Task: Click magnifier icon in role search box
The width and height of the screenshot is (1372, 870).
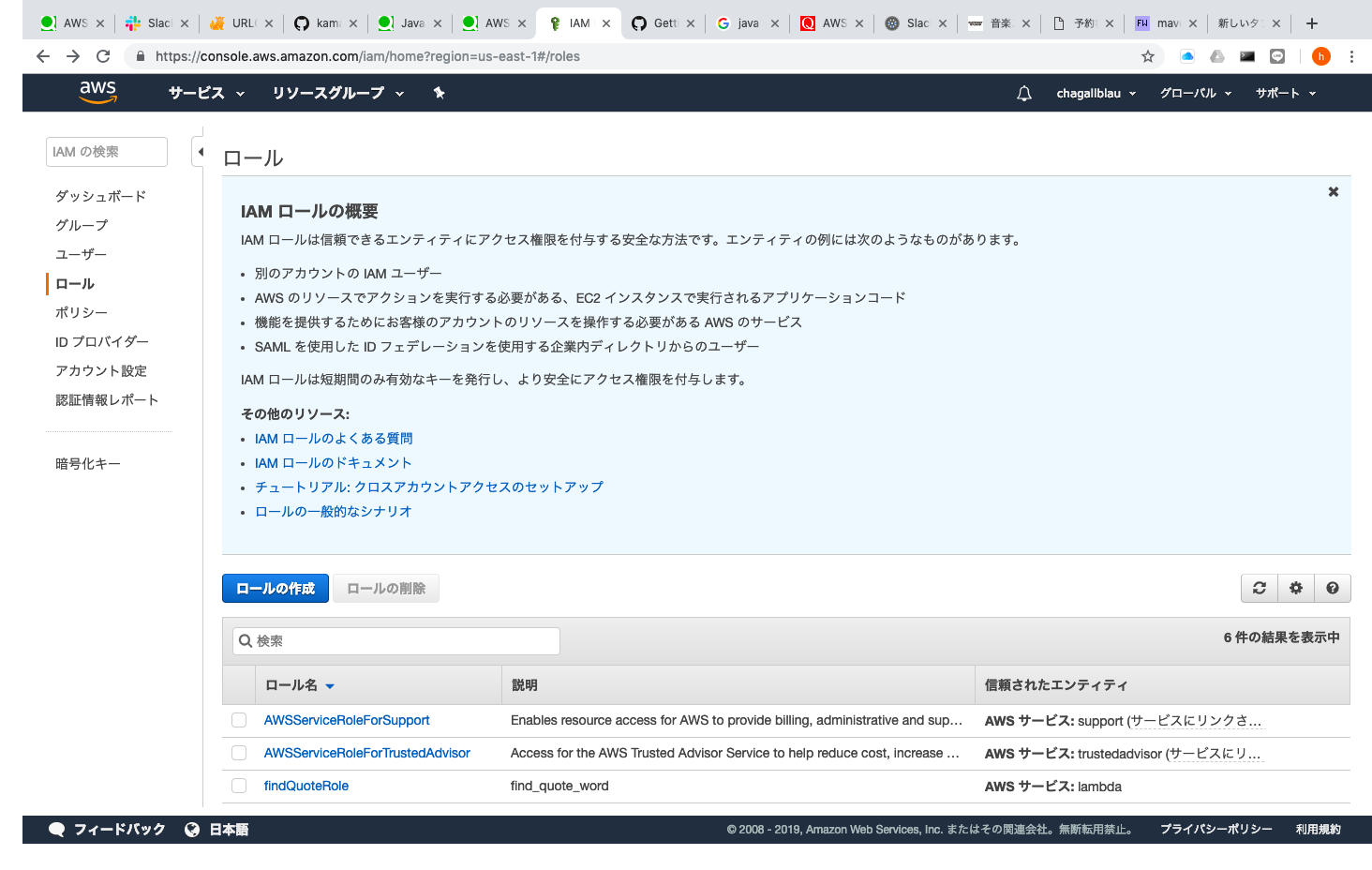Action: (x=246, y=641)
